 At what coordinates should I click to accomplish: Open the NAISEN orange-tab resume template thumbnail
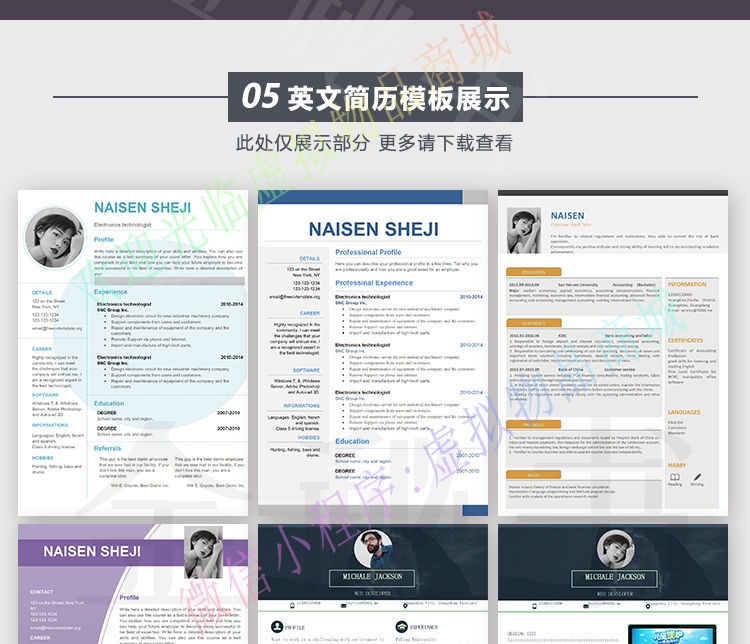(x=613, y=353)
